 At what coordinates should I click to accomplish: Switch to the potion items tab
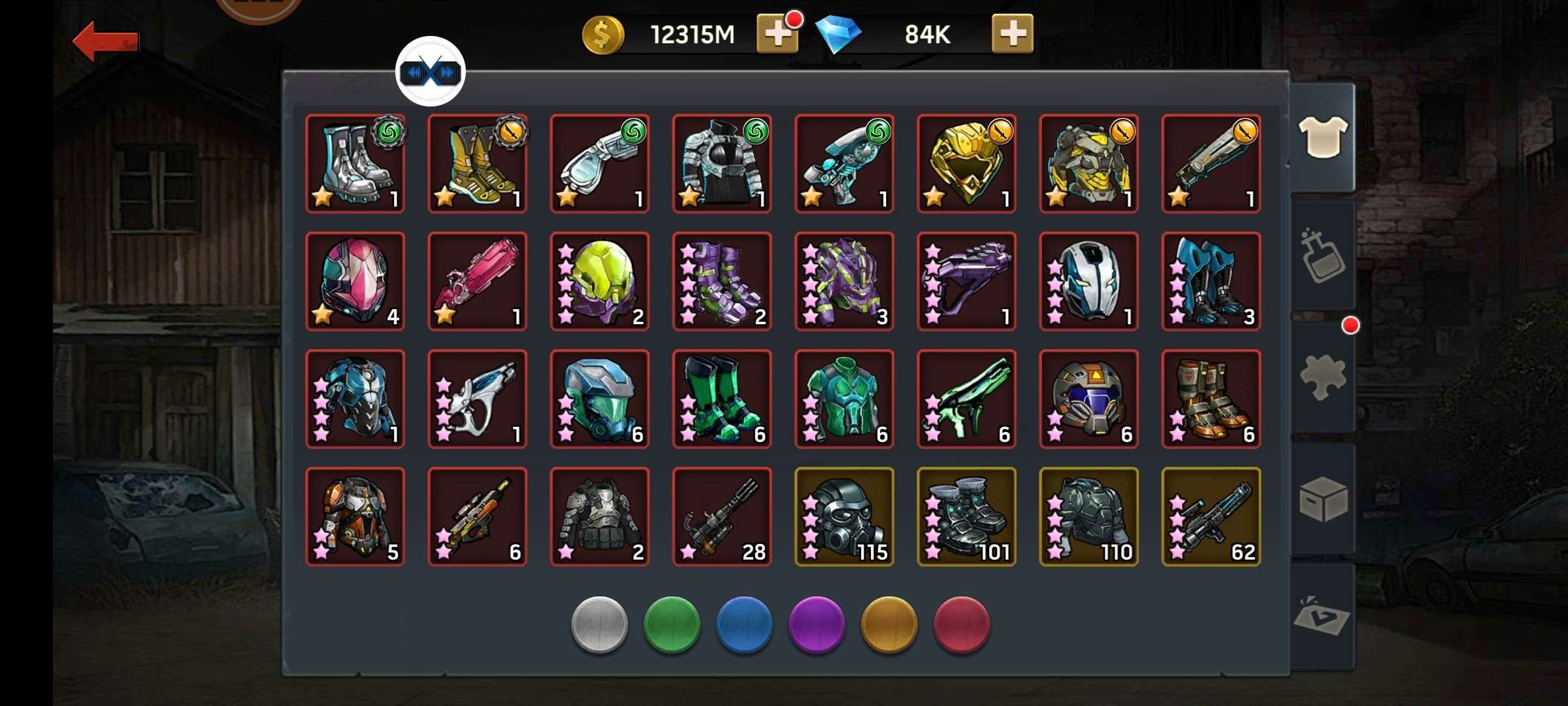coord(1322,255)
